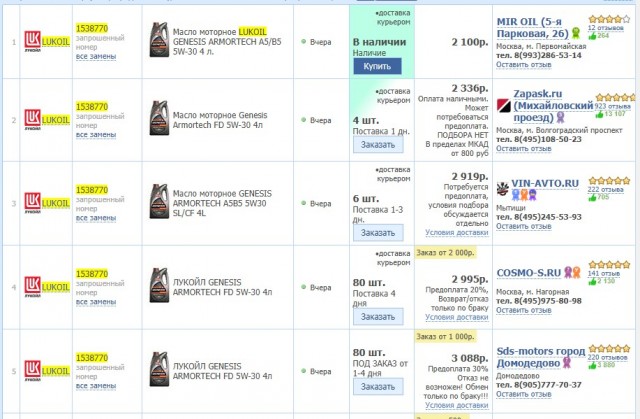
Task: Click the Купить button for MIR OIL offer
Action: (377, 66)
